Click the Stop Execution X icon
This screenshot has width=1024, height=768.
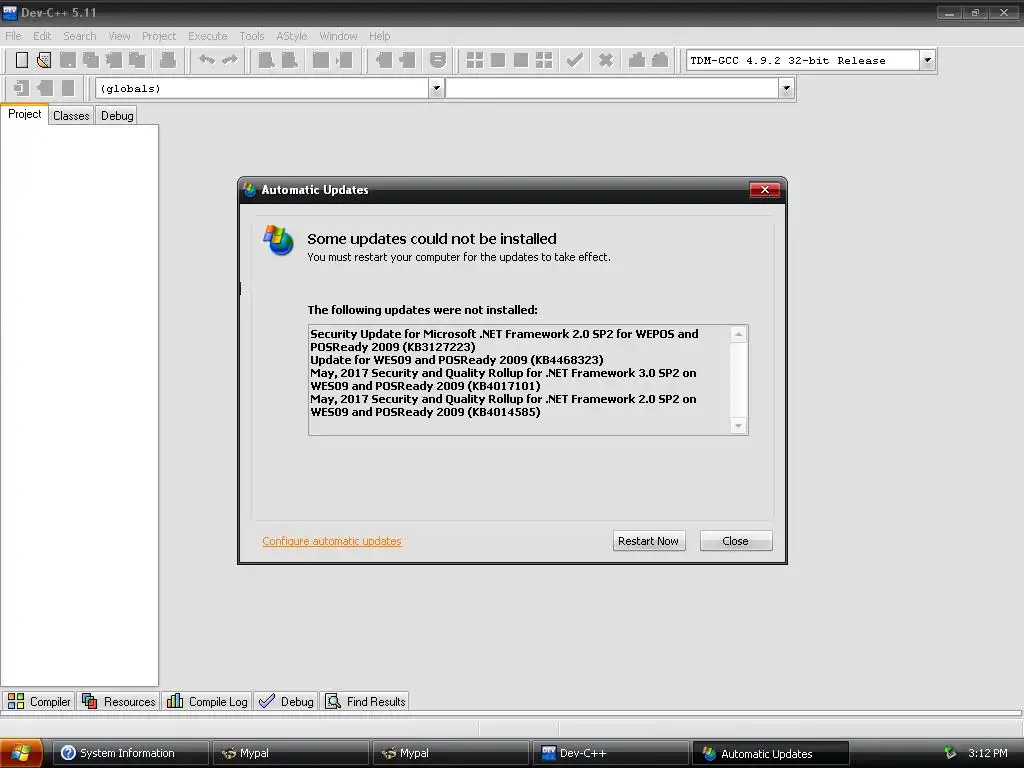(x=606, y=60)
